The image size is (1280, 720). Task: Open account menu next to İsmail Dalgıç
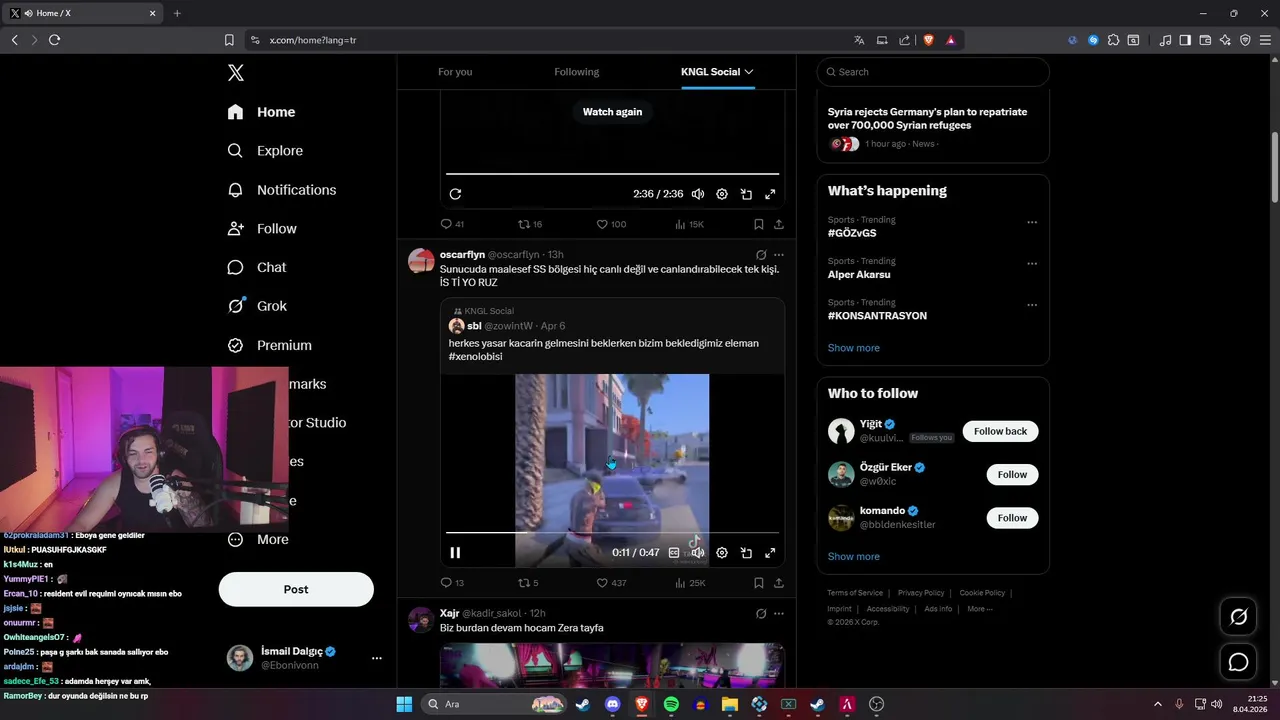click(x=377, y=658)
